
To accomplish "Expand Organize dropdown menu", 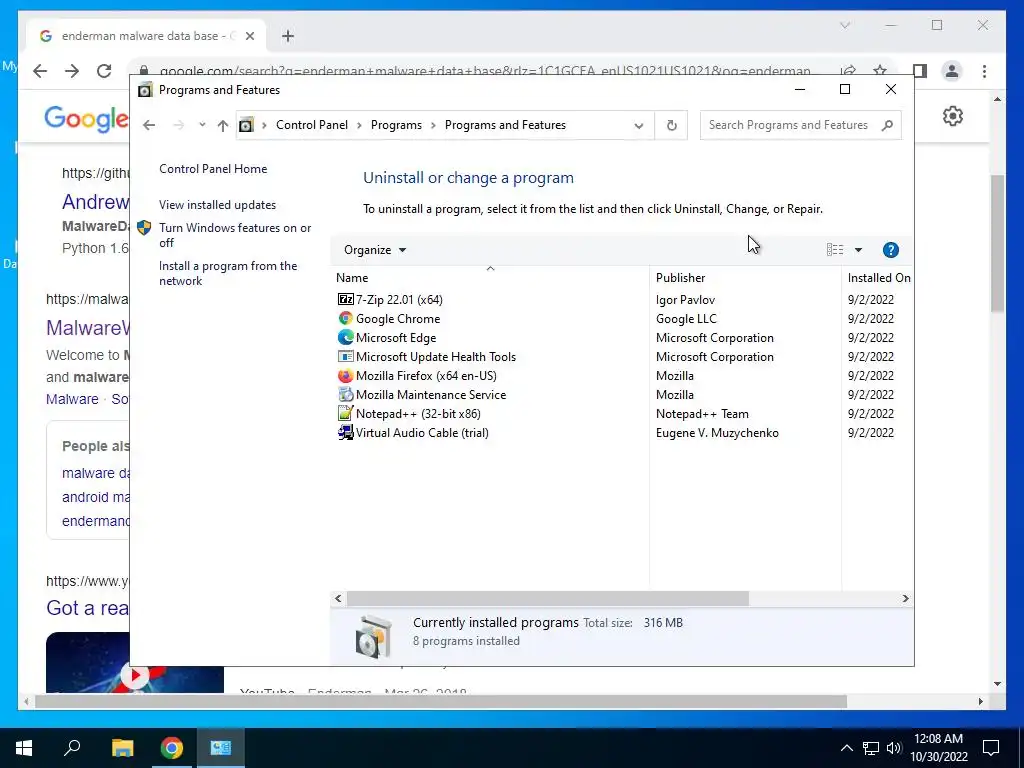I will [375, 249].
